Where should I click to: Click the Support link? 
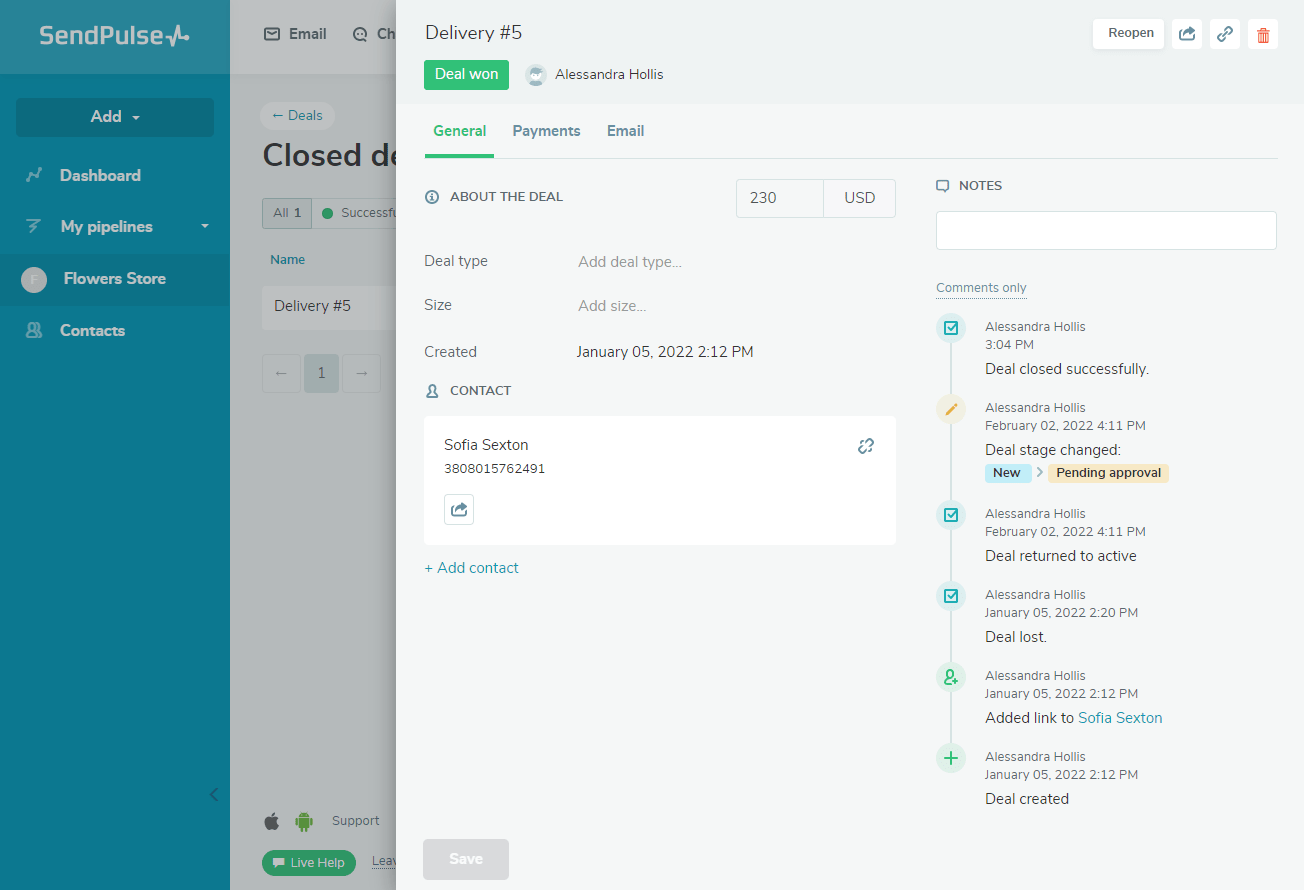(356, 821)
